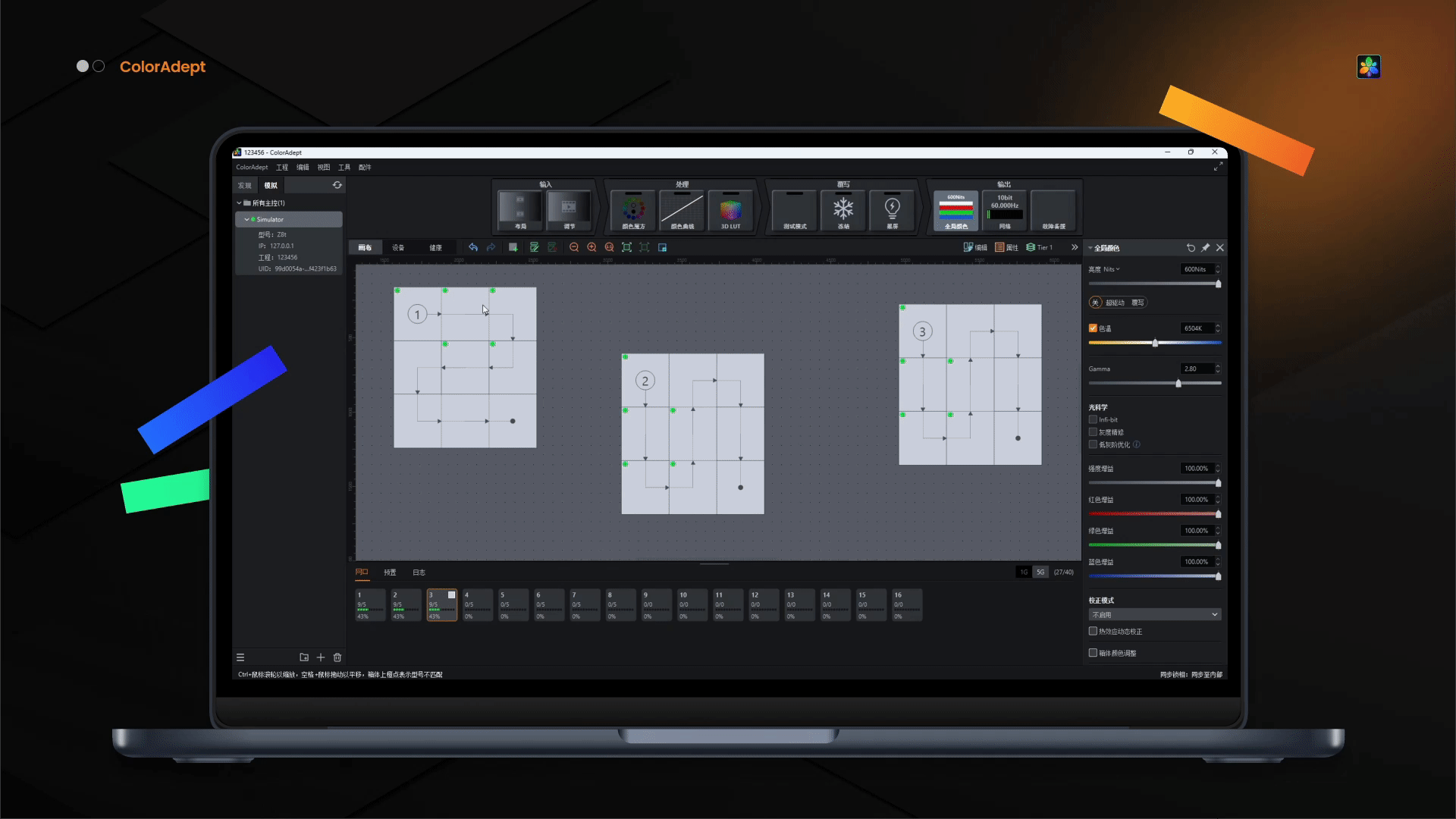Click the hamburger list icon at sidebar bottom

coord(240,657)
